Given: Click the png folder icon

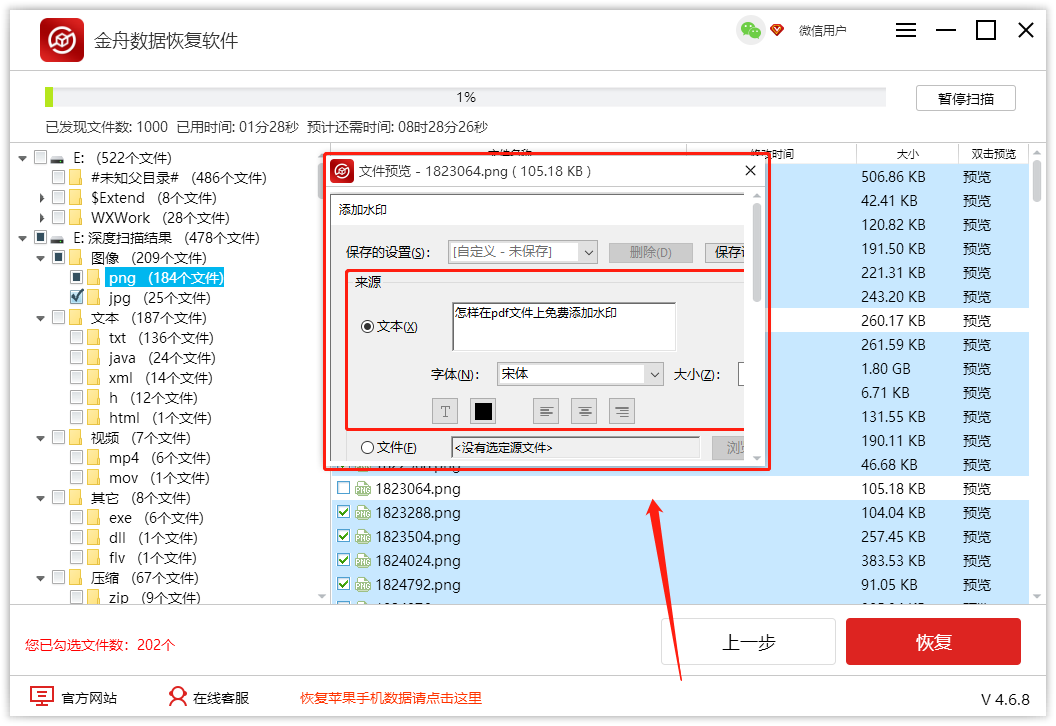Looking at the screenshot, I should pos(94,277).
